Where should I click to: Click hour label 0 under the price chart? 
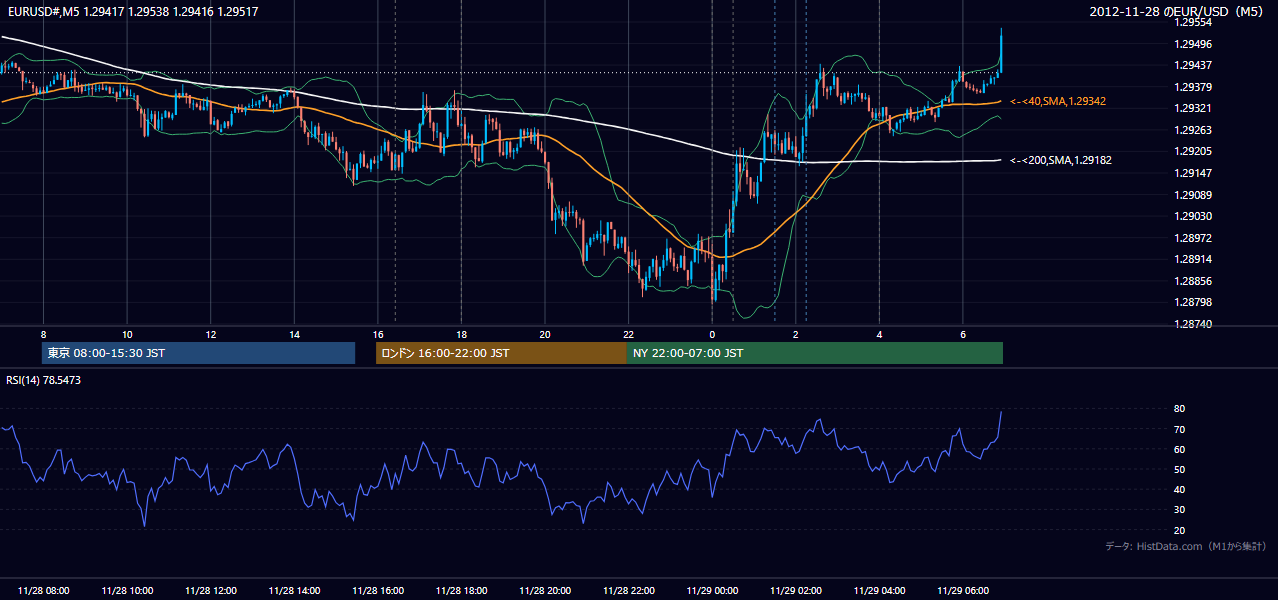point(712,334)
